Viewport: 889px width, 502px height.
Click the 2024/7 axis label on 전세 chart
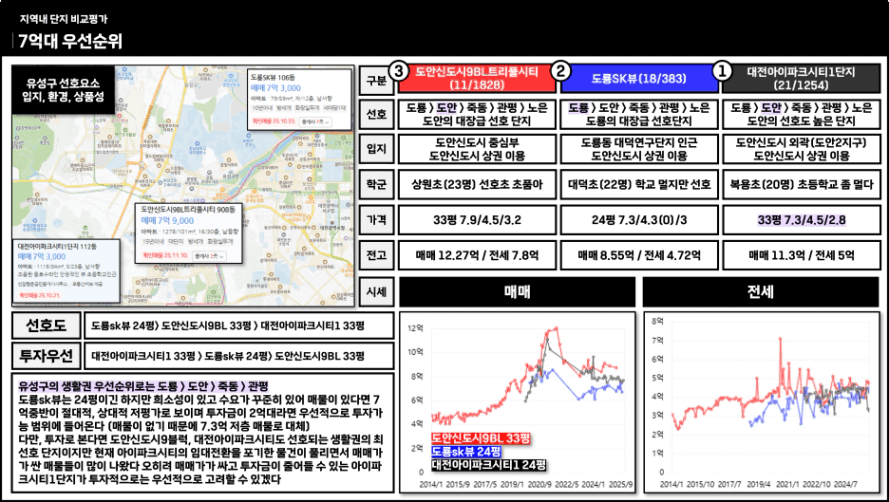click(x=845, y=485)
